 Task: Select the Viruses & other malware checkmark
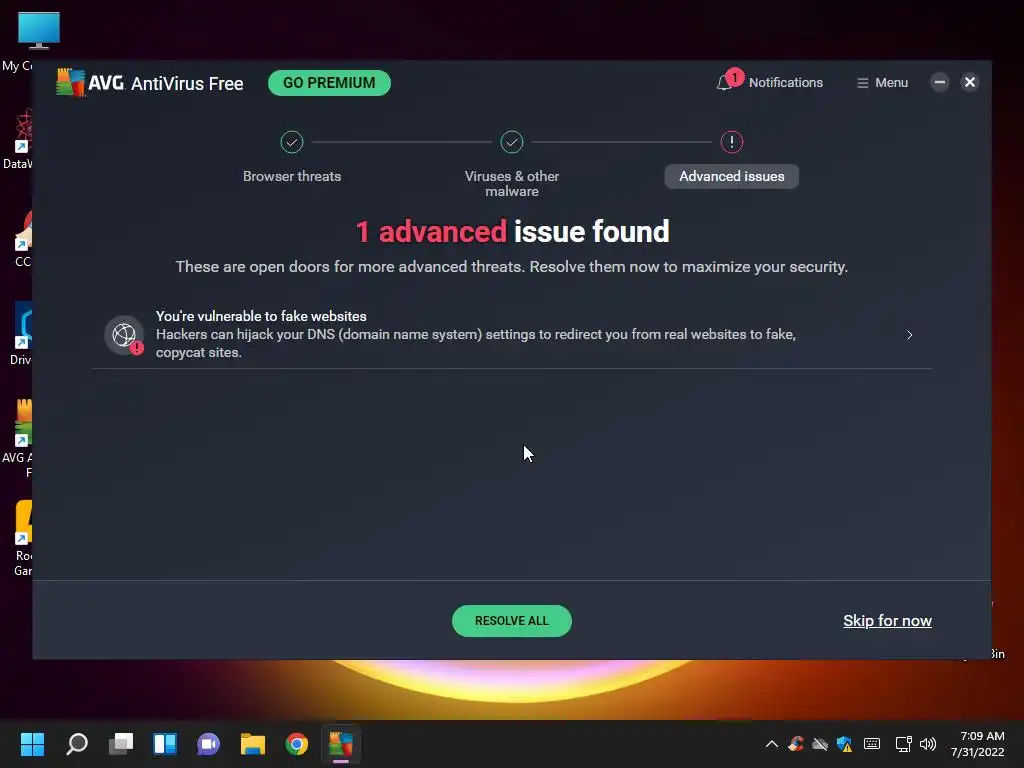[512, 142]
